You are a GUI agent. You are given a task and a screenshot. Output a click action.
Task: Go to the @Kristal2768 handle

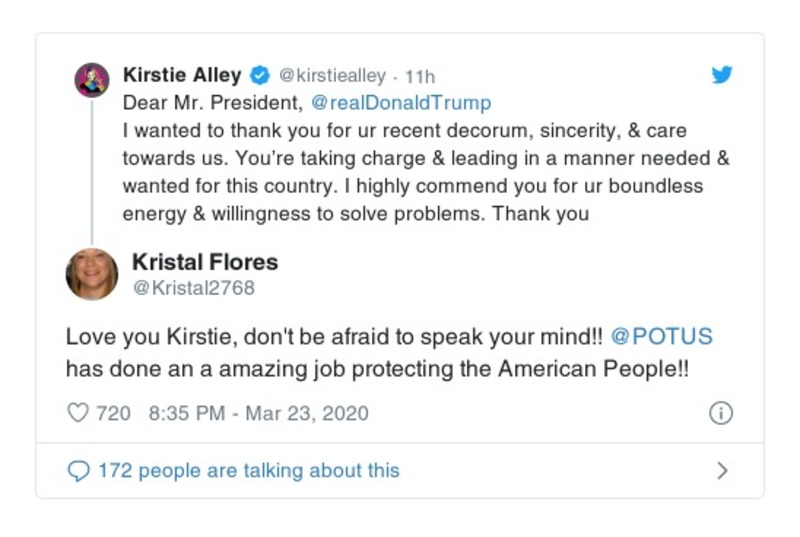pyautogui.click(x=193, y=288)
